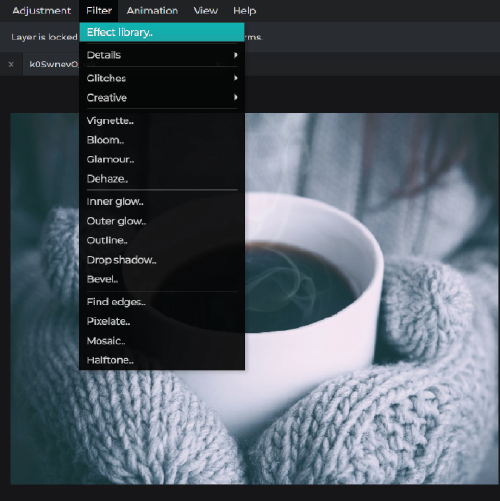Close the leftmost document tab

pos(11,64)
